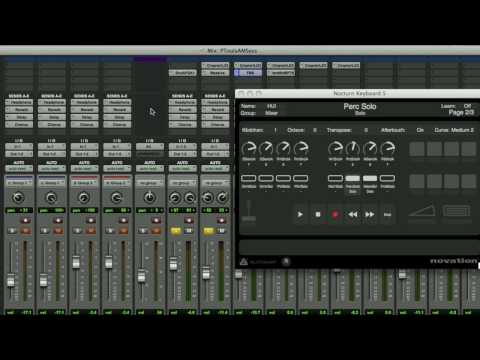Open automation mode selector of fifth channel

pyautogui.click(x=150, y=169)
